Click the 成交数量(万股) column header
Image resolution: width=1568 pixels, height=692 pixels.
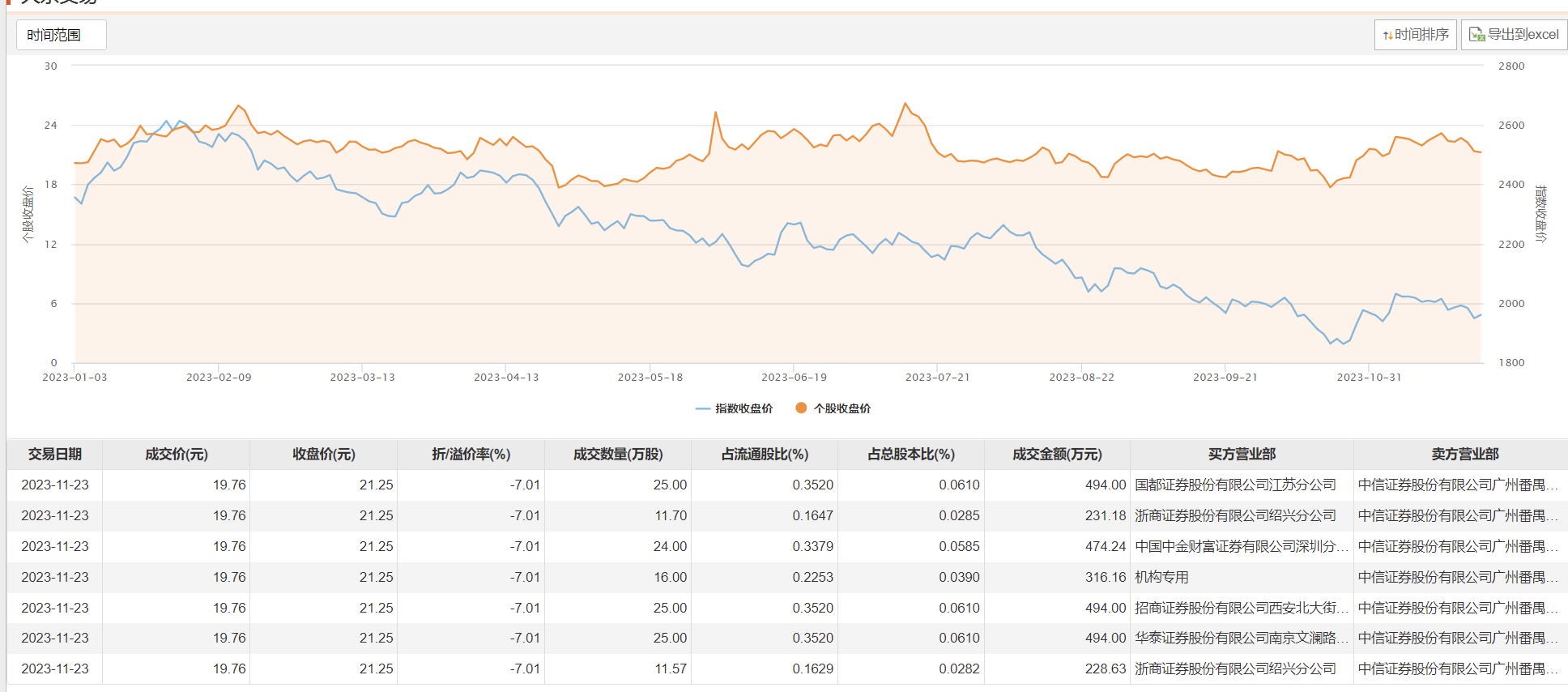[617, 455]
